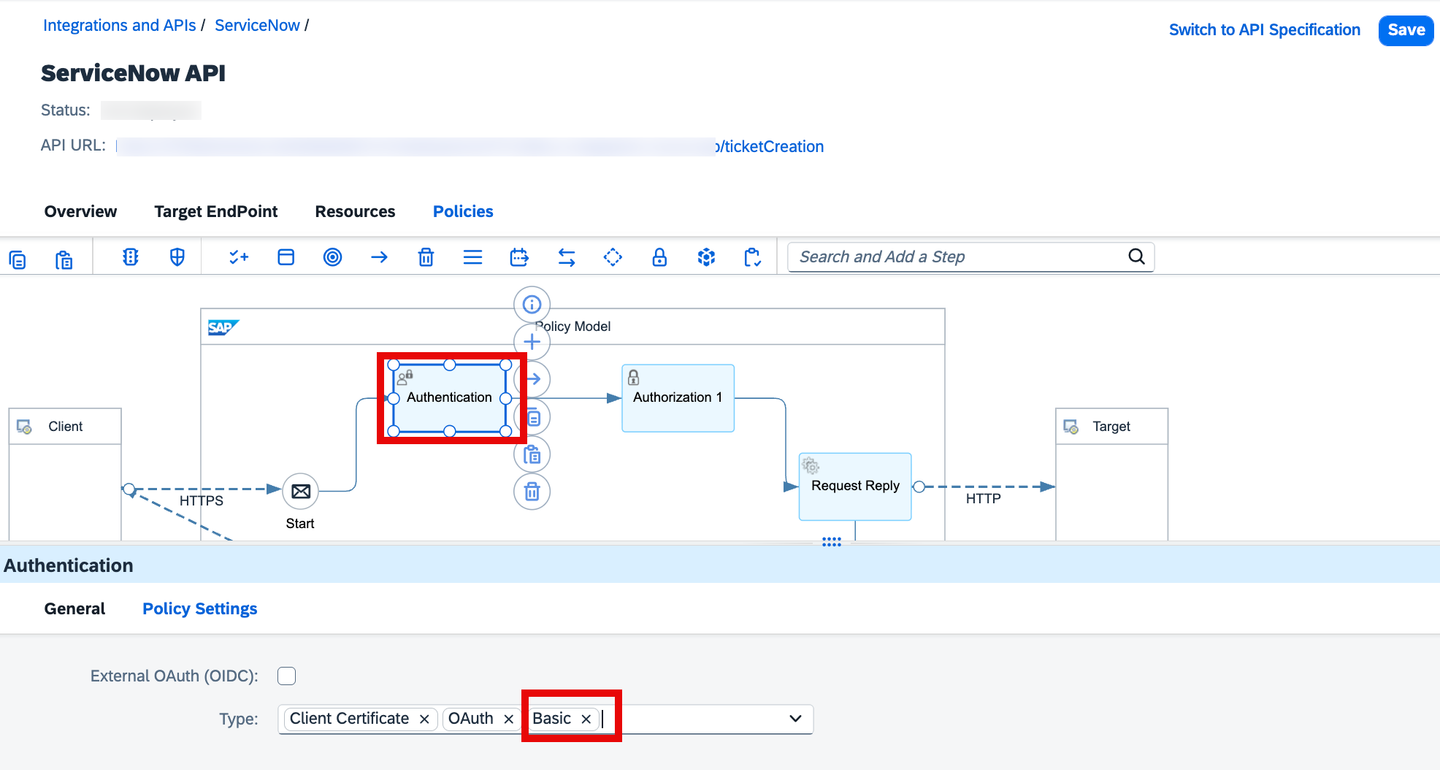This screenshot has height=770, width=1440.
Task: Remove the Basic token from Type
Action: [x=586, y=719]
